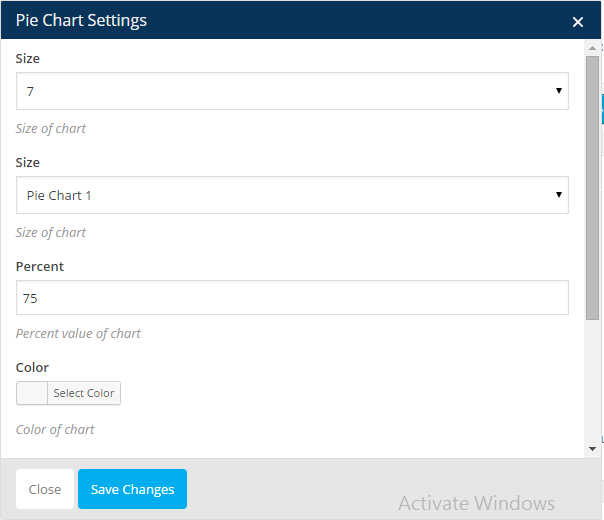The width and height of the screenshot is (604, 520).
Task: Click the 'Percent value of chart' help text
Action: tap(78, 334)
